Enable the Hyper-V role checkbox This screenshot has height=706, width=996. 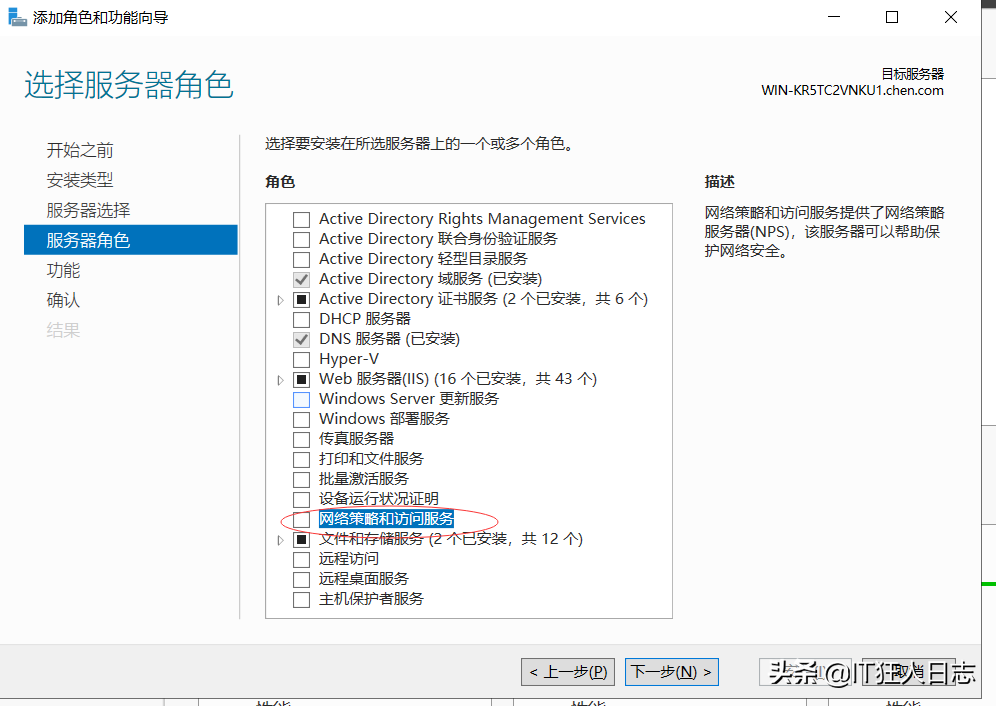coord(301,360)
